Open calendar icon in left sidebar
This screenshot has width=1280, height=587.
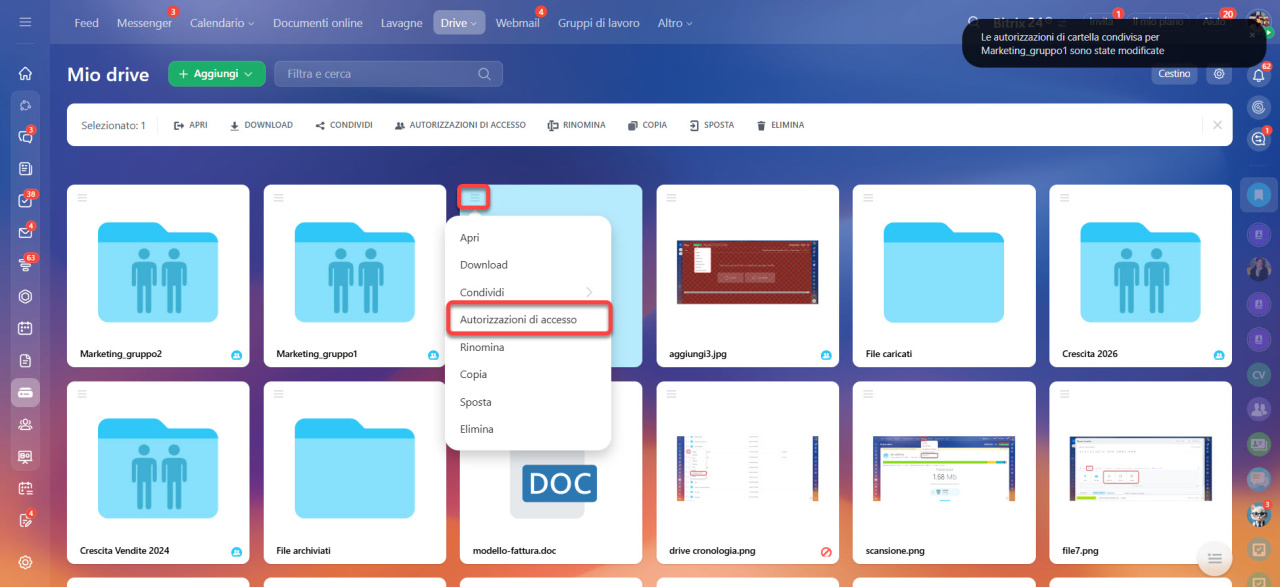click(25, 328)
